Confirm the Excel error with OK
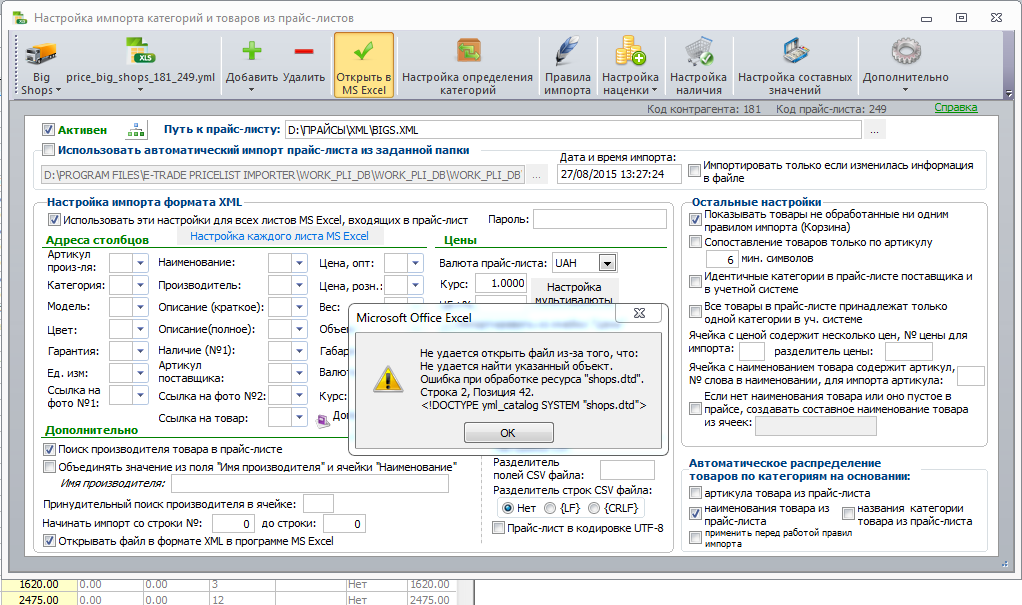Viewport: 1022px width, 605px height. point(508,433)
